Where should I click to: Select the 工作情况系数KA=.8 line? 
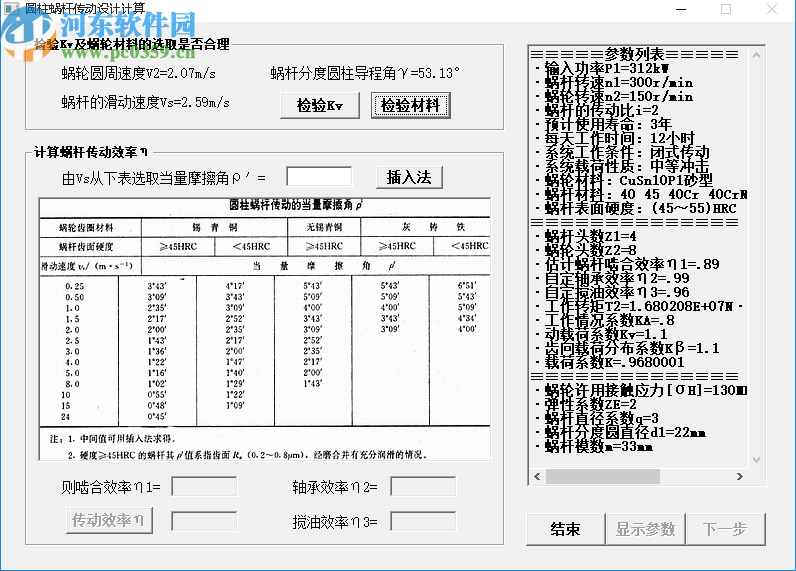(x=605, y=321)
